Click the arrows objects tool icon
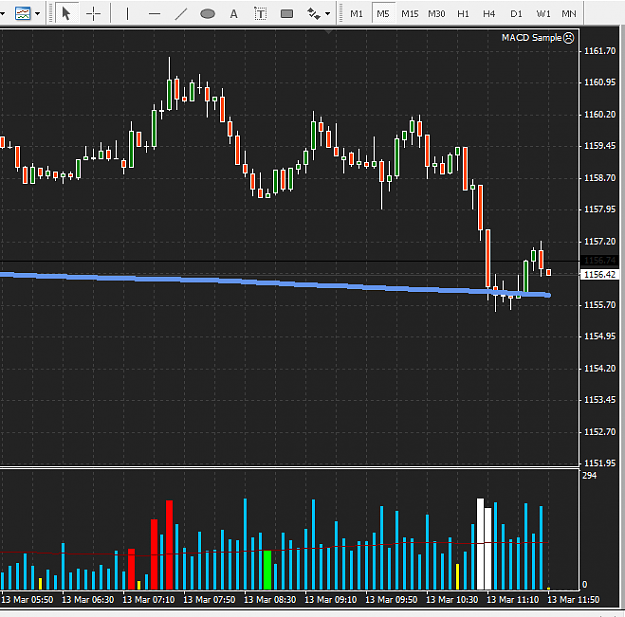The width and height of the screenshot is (625, 617). (314, 14)
